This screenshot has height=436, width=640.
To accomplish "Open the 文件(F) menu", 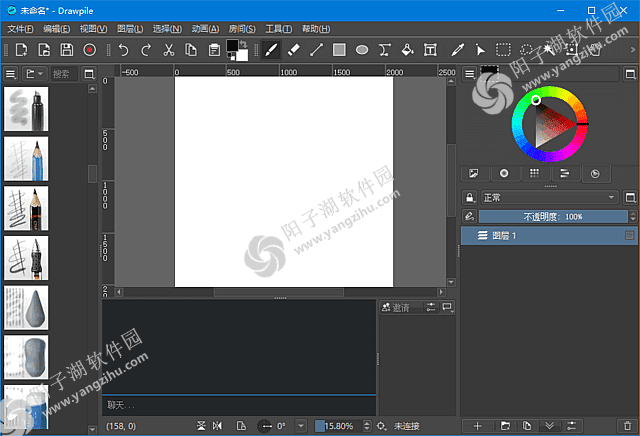I will pyautogui.click(x=20, y=29).
